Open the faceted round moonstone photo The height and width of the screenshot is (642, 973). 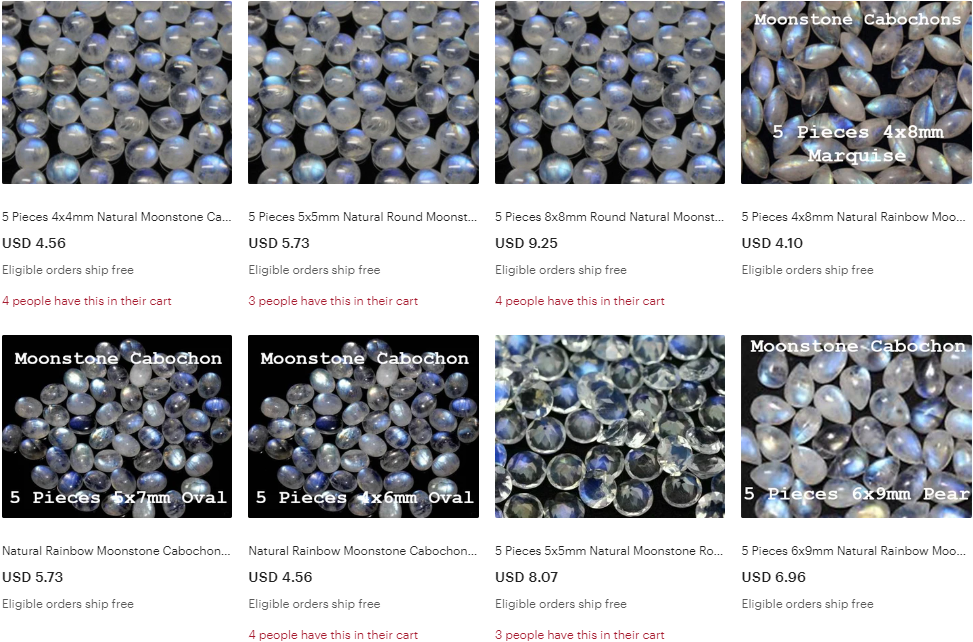point(609,427)
